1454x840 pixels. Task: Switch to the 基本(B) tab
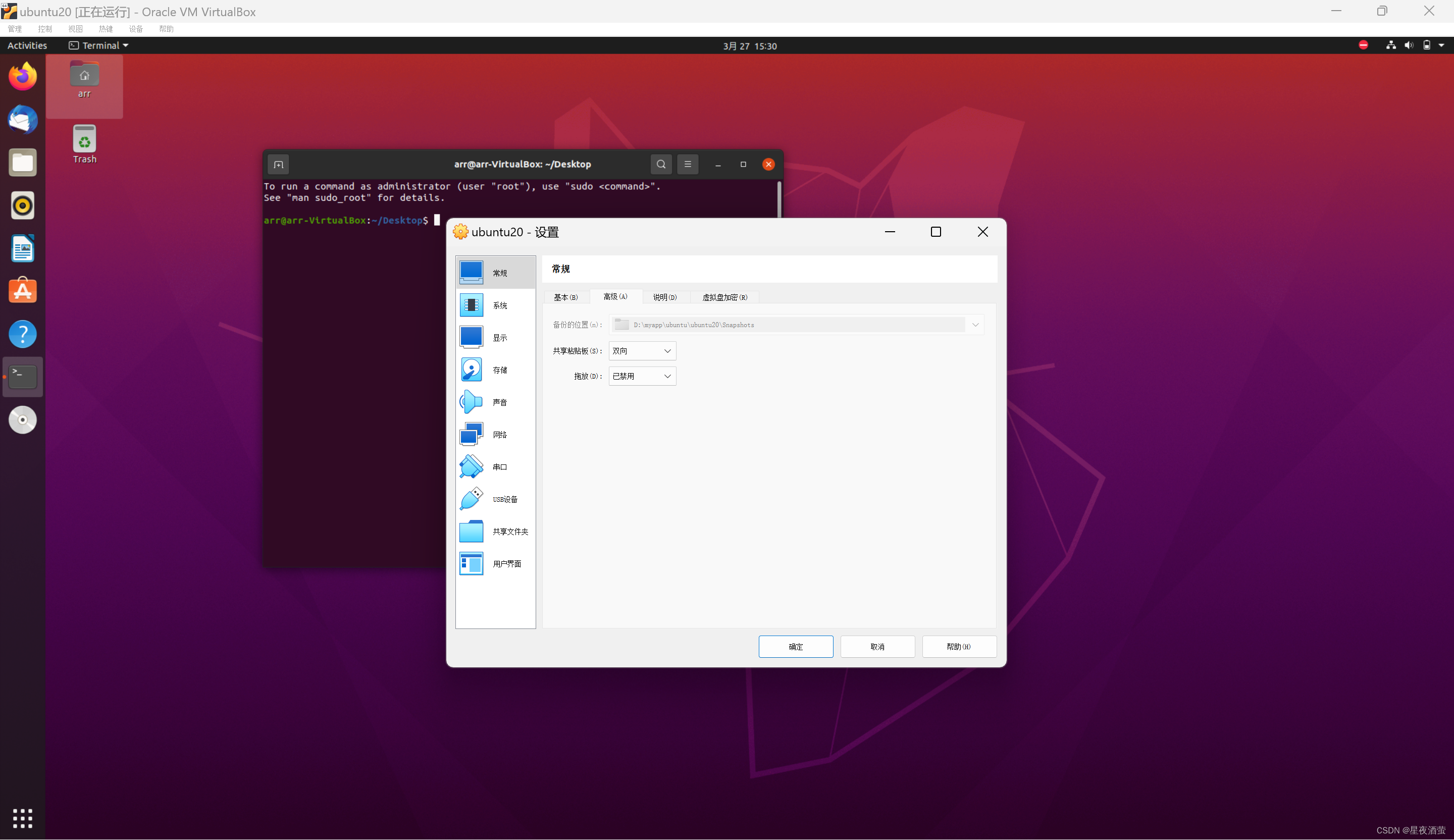click(565, 297)
